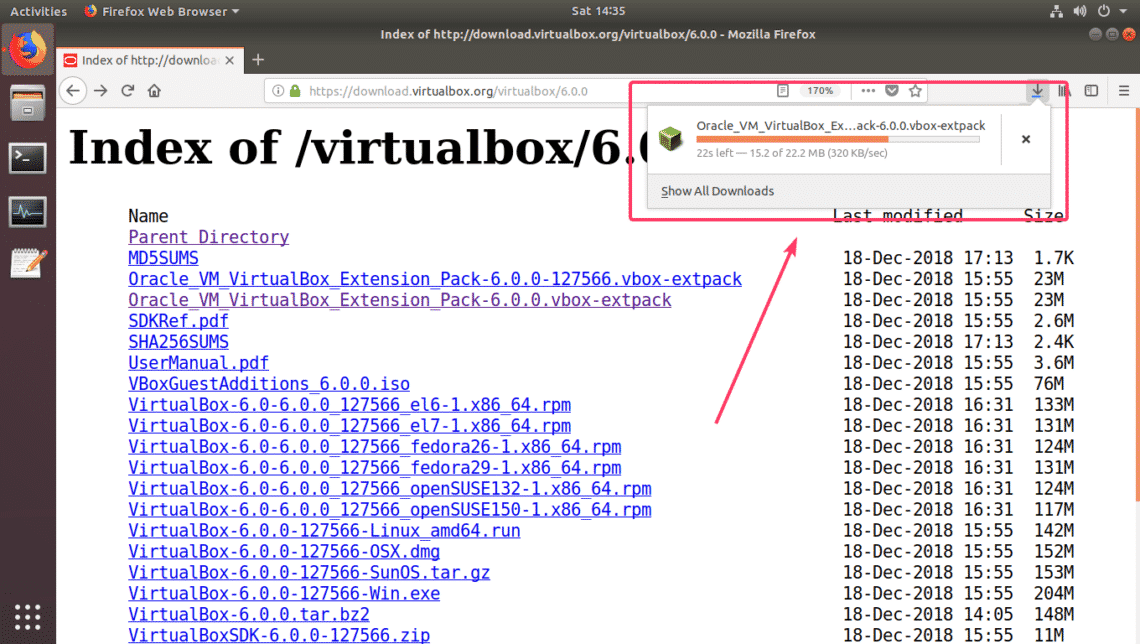Viewport: 1140px width, 644px height.
Task: Download the fedora29 rpm package
Action: pyautogui.click(x=374, y=467)
